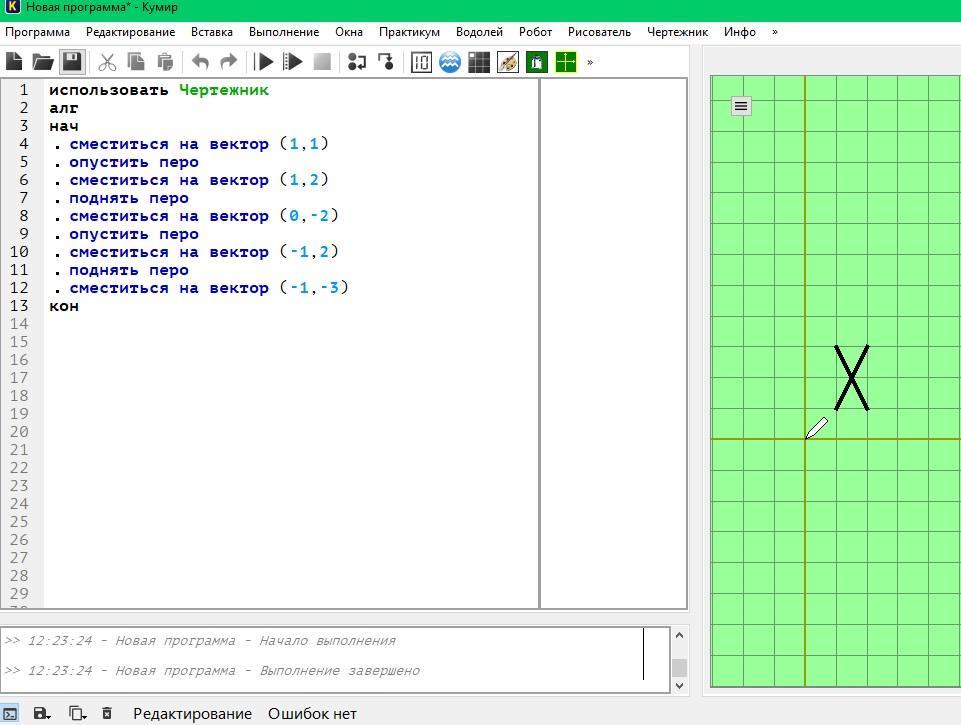Open the hamburger menu in the drawing panel
This screenshot has height=725, width=961.
[741, 106]
